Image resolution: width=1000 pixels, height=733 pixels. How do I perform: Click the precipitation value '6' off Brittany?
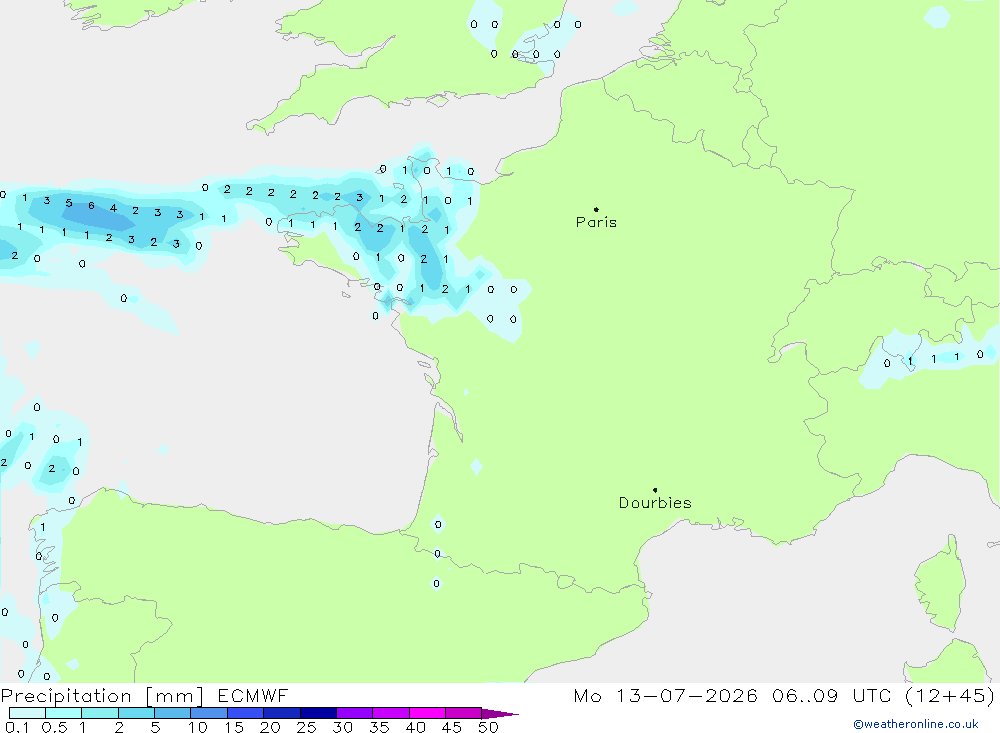[91, 205]
